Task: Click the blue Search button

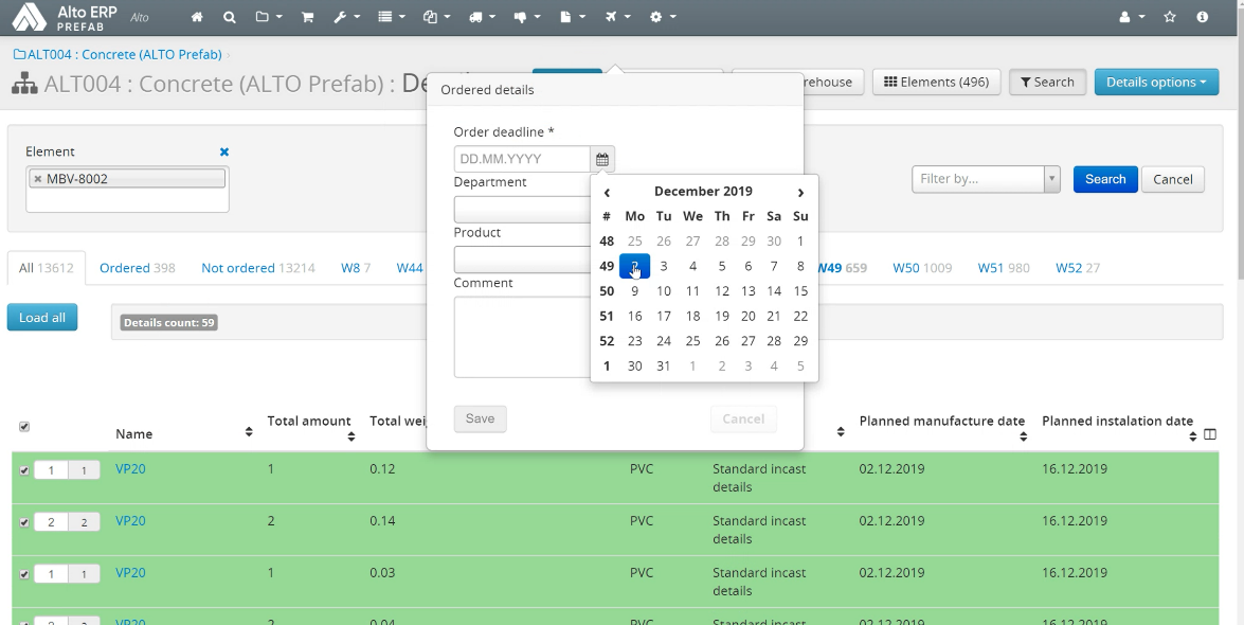Action: tap(1105, 179)
